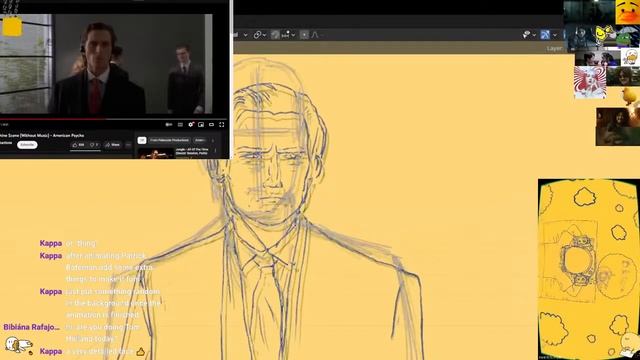Viewport: 640px width, 360px height.
Task: Switch YouTube player to theater mode
Action: click(x=211, y=124)
